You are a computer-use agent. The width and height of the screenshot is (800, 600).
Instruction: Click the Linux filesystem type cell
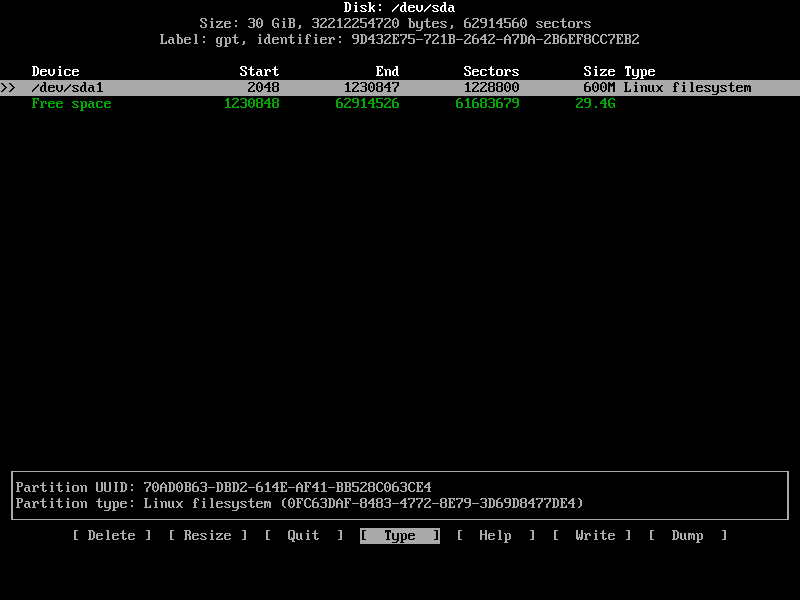pyautogui.click(x=687, y=88)
